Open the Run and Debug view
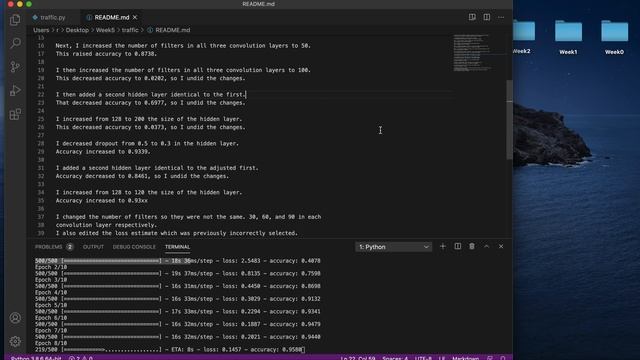 pos(15,90)
